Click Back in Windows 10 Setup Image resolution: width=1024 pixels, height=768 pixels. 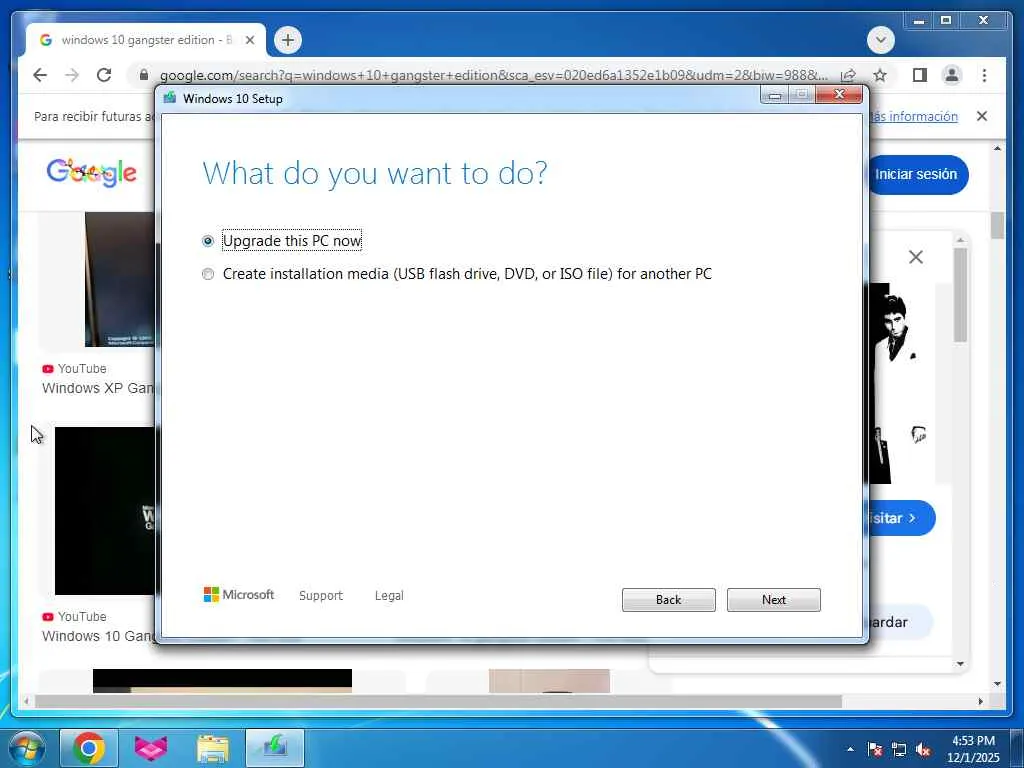(x=668, y=600)
